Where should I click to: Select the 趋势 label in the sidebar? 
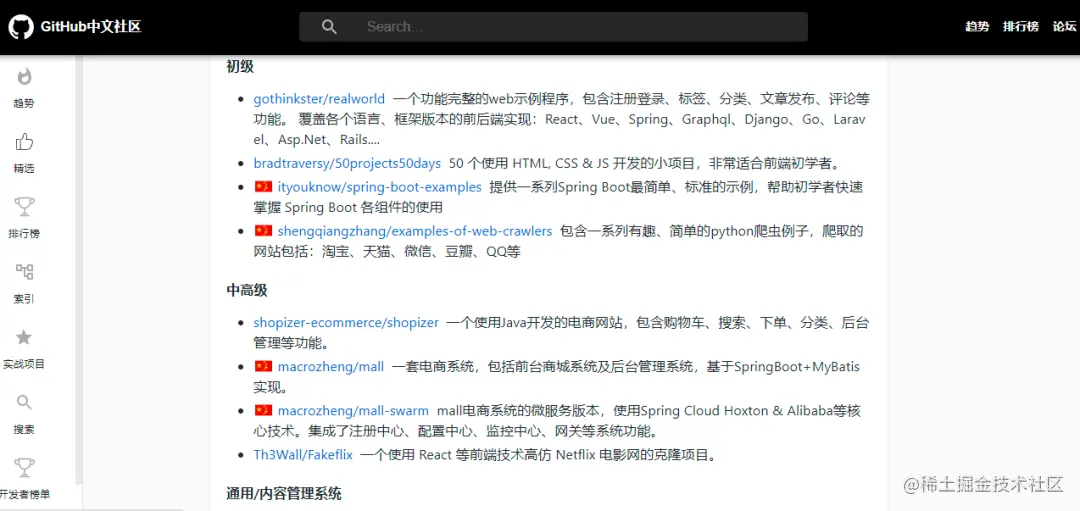click(24, 103)
